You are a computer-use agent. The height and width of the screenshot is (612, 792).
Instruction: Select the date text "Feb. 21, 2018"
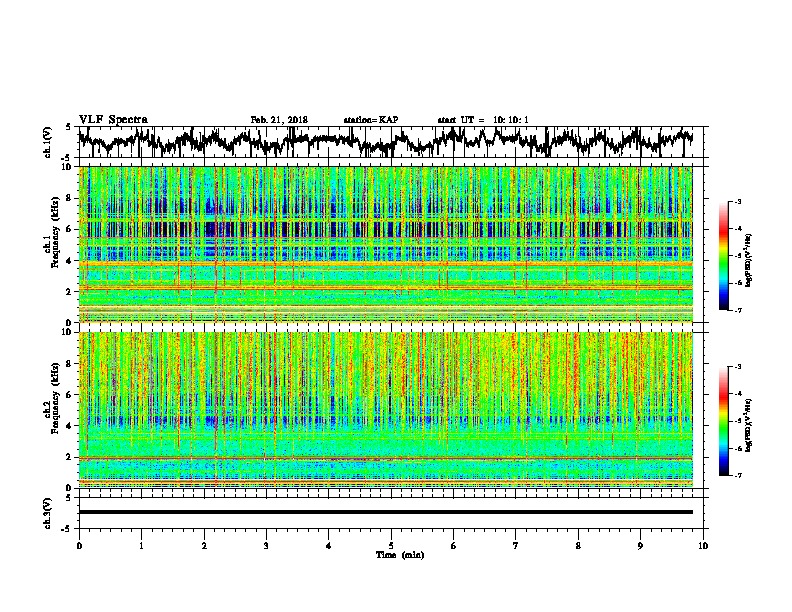click(x=279, y=120)
